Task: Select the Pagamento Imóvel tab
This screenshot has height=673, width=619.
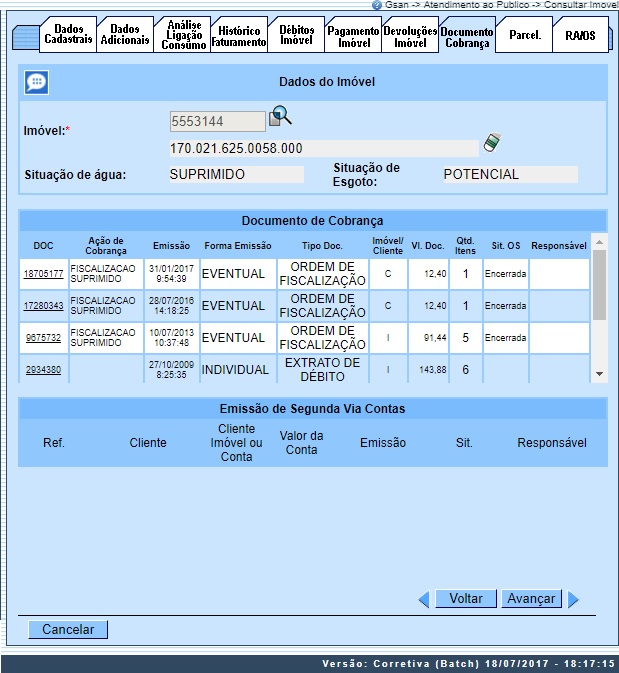Action: (x=353, y=35)
